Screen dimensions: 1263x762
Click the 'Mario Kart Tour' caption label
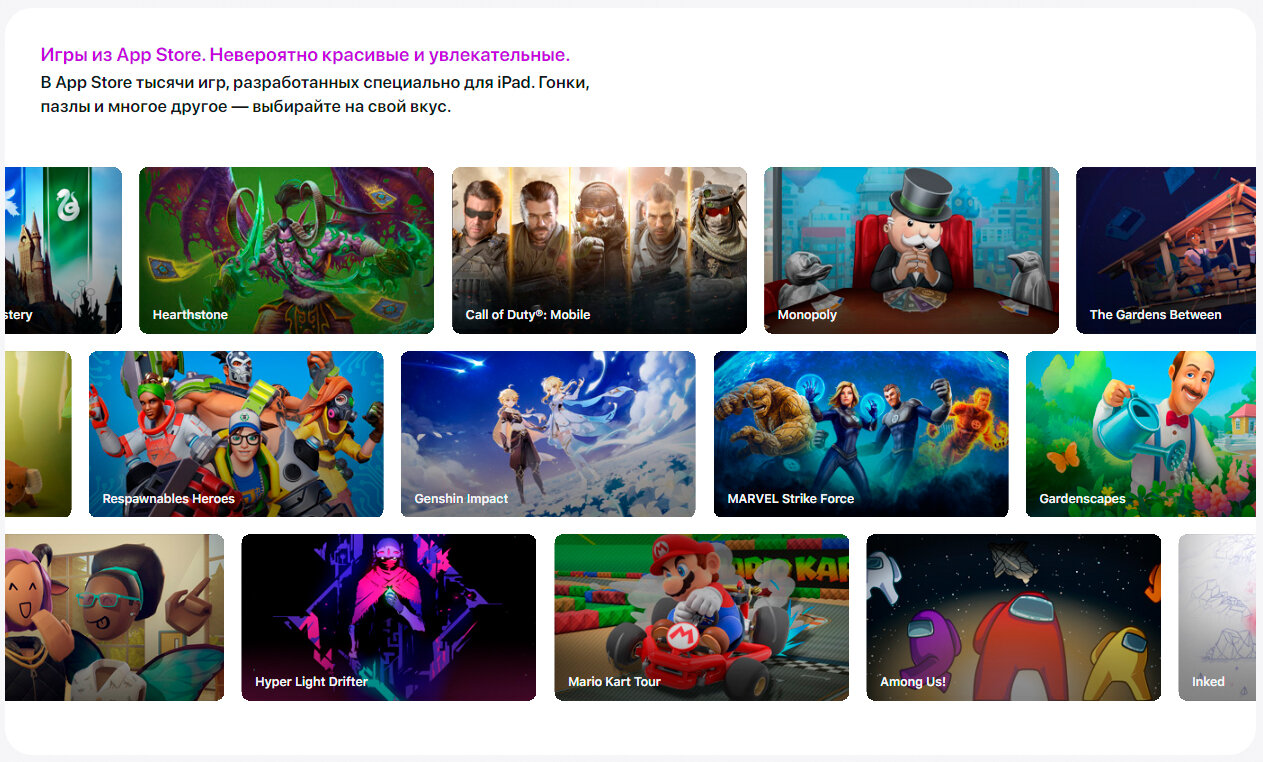click(614, 682)
